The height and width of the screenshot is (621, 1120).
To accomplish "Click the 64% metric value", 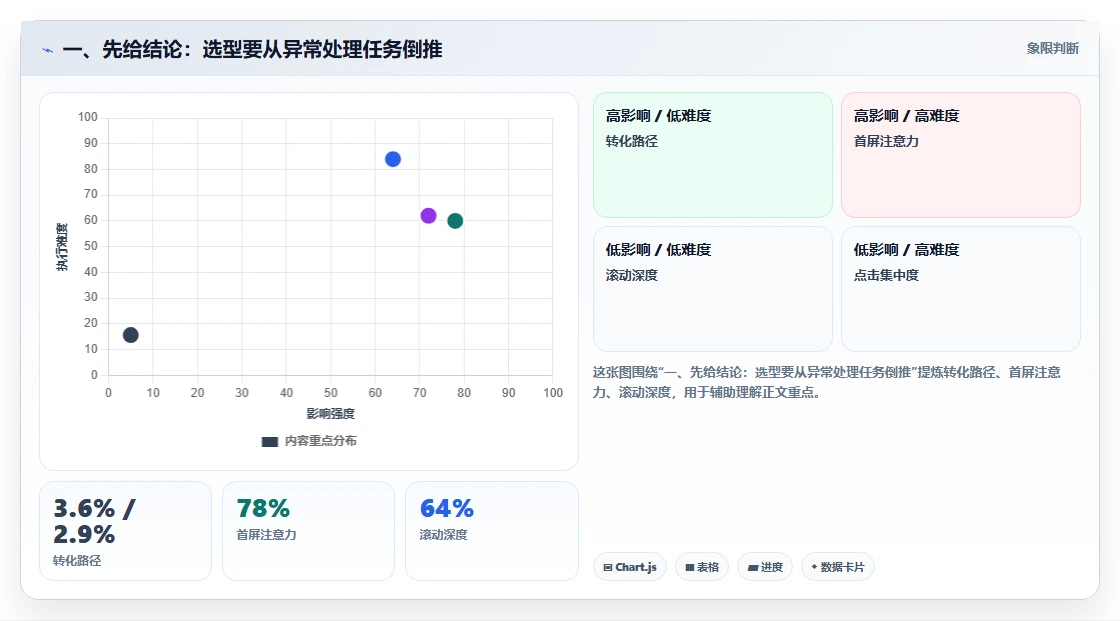I will click(446, 508).
